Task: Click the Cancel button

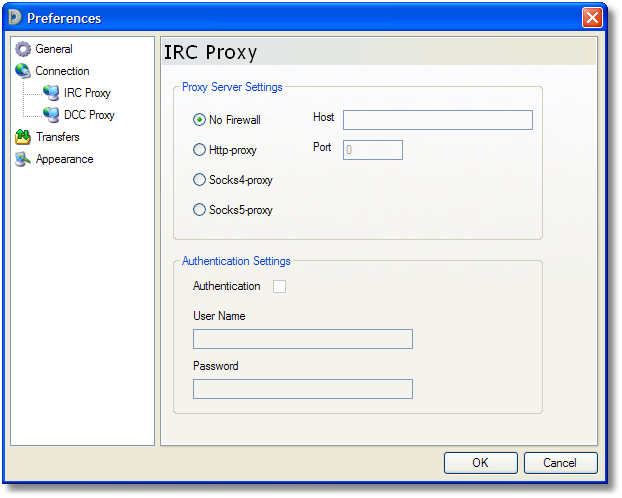Action: pos(561,463)
